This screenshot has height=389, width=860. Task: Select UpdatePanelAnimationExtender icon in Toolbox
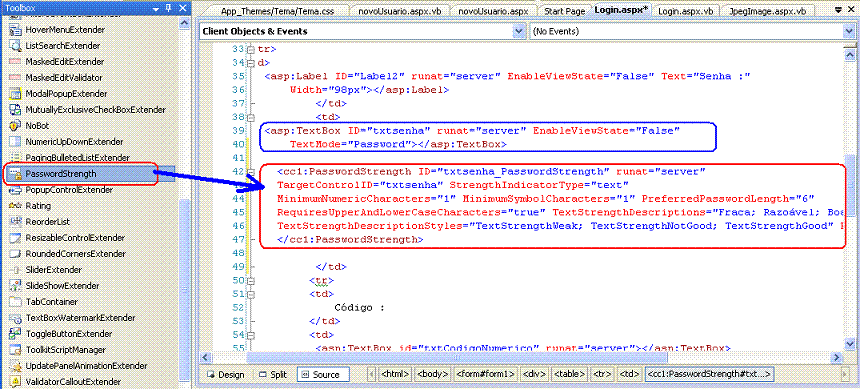[15, 365]
